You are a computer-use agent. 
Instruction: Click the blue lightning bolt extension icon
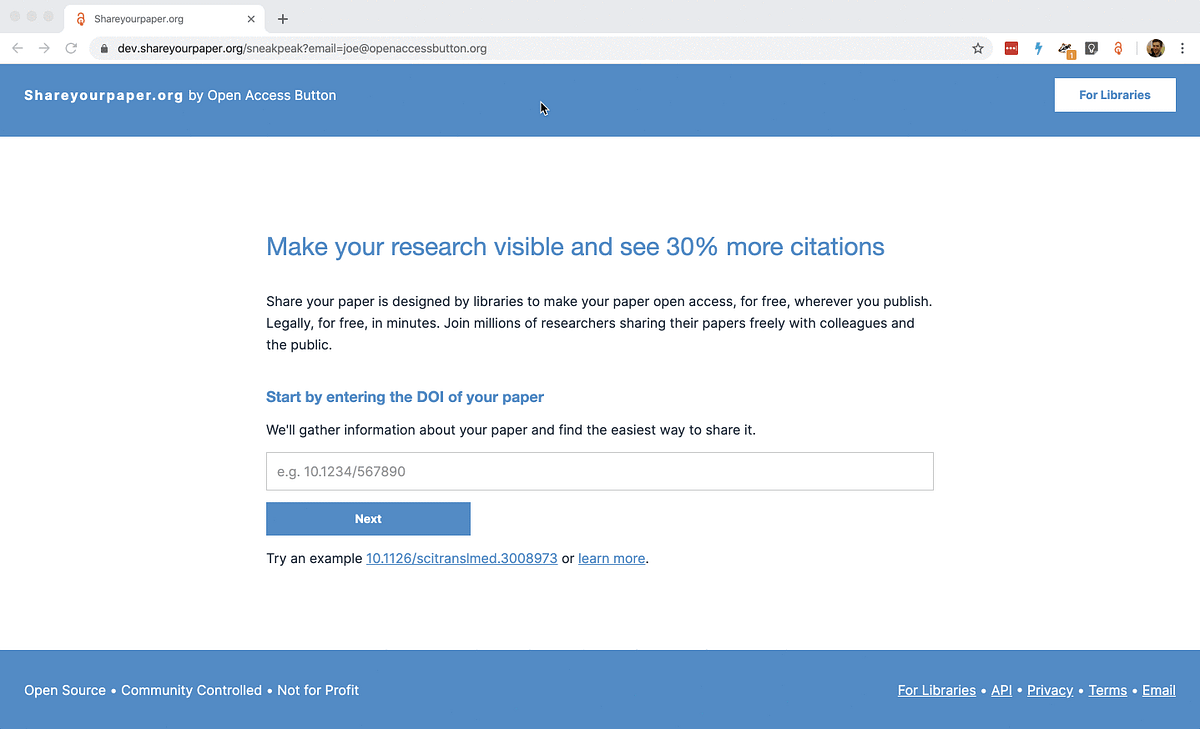coord(1038,48)
